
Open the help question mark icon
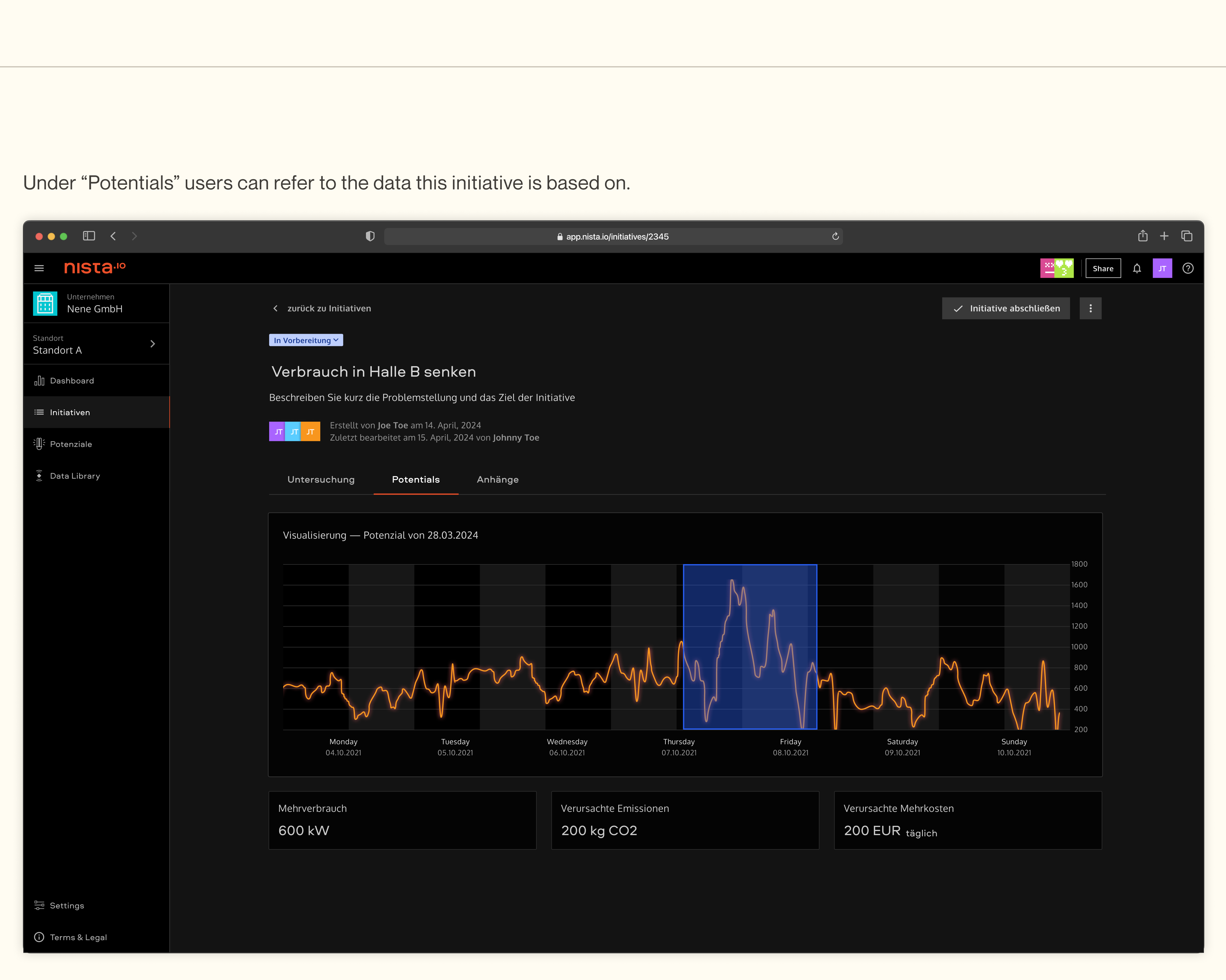[x=1187, y=268]
